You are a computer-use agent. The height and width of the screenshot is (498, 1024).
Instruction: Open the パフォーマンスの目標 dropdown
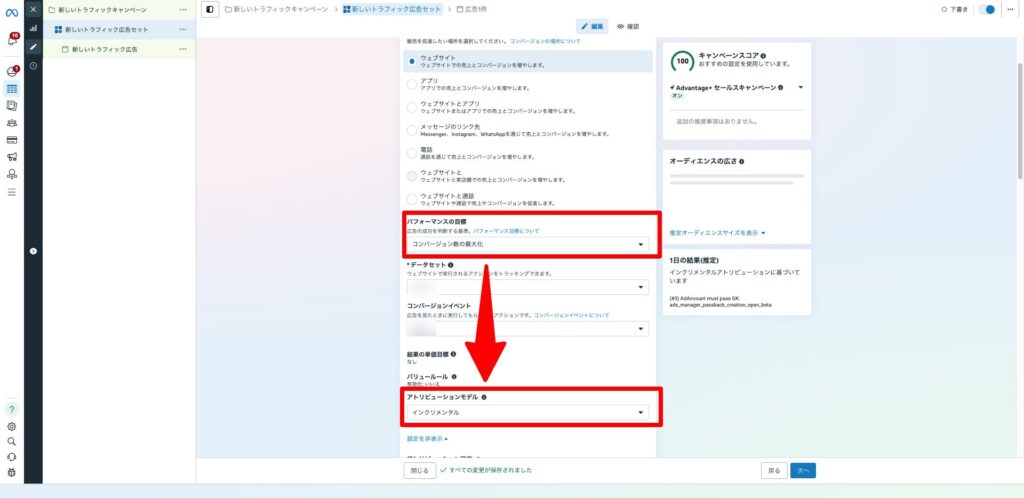point(528,245)
